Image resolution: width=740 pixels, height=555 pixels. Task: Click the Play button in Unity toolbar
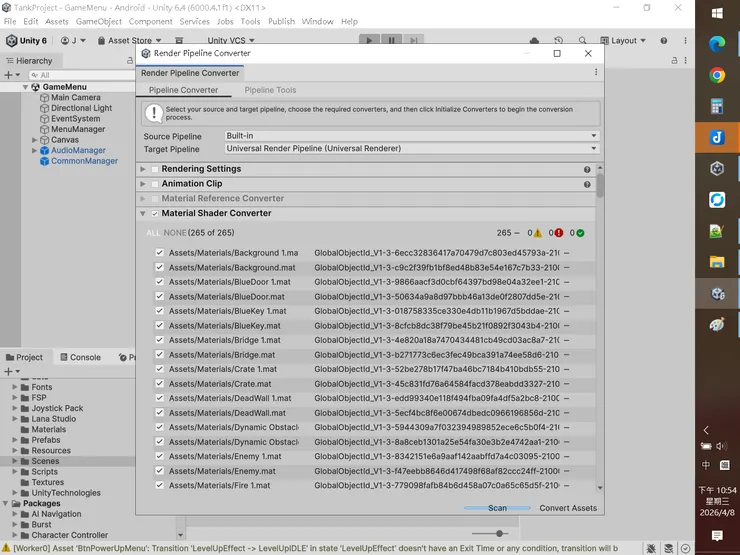[x=370, y=40]
